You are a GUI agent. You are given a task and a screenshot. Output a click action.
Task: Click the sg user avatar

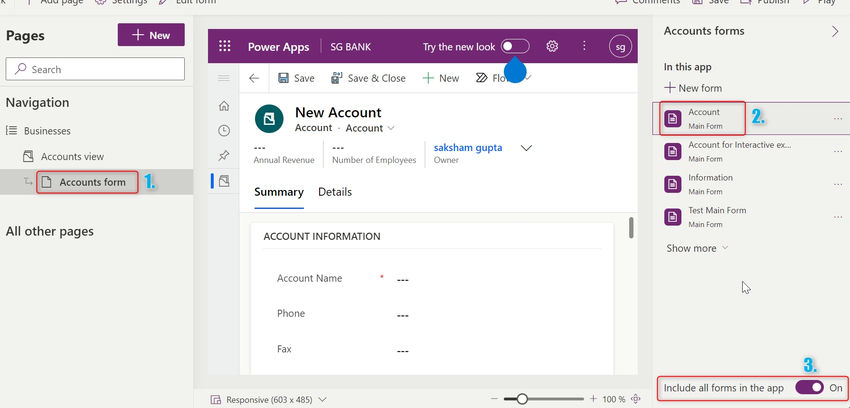[621, 47]
